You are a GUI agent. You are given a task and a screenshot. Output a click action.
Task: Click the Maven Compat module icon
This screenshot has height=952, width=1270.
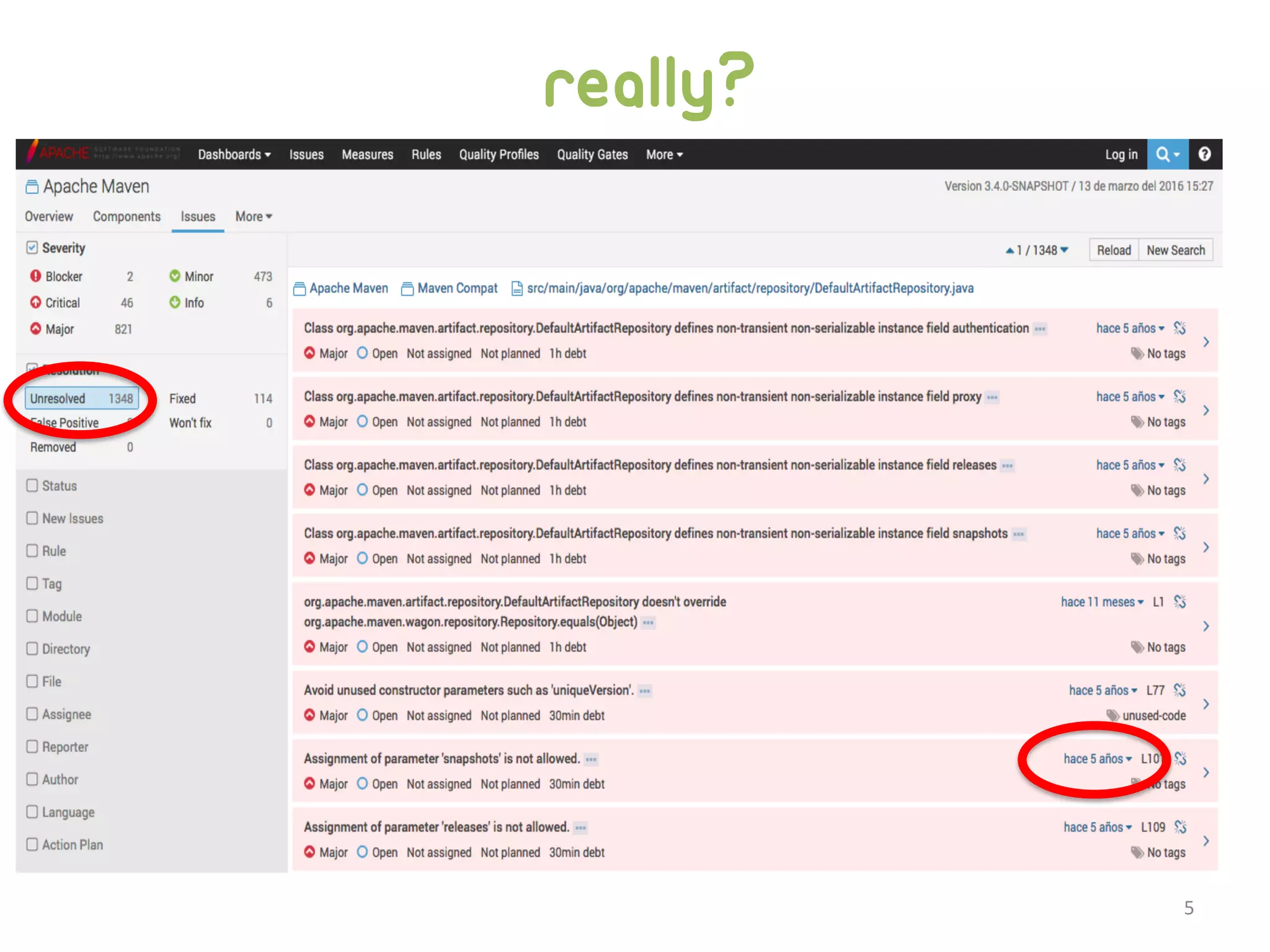[x=407, y=289]
